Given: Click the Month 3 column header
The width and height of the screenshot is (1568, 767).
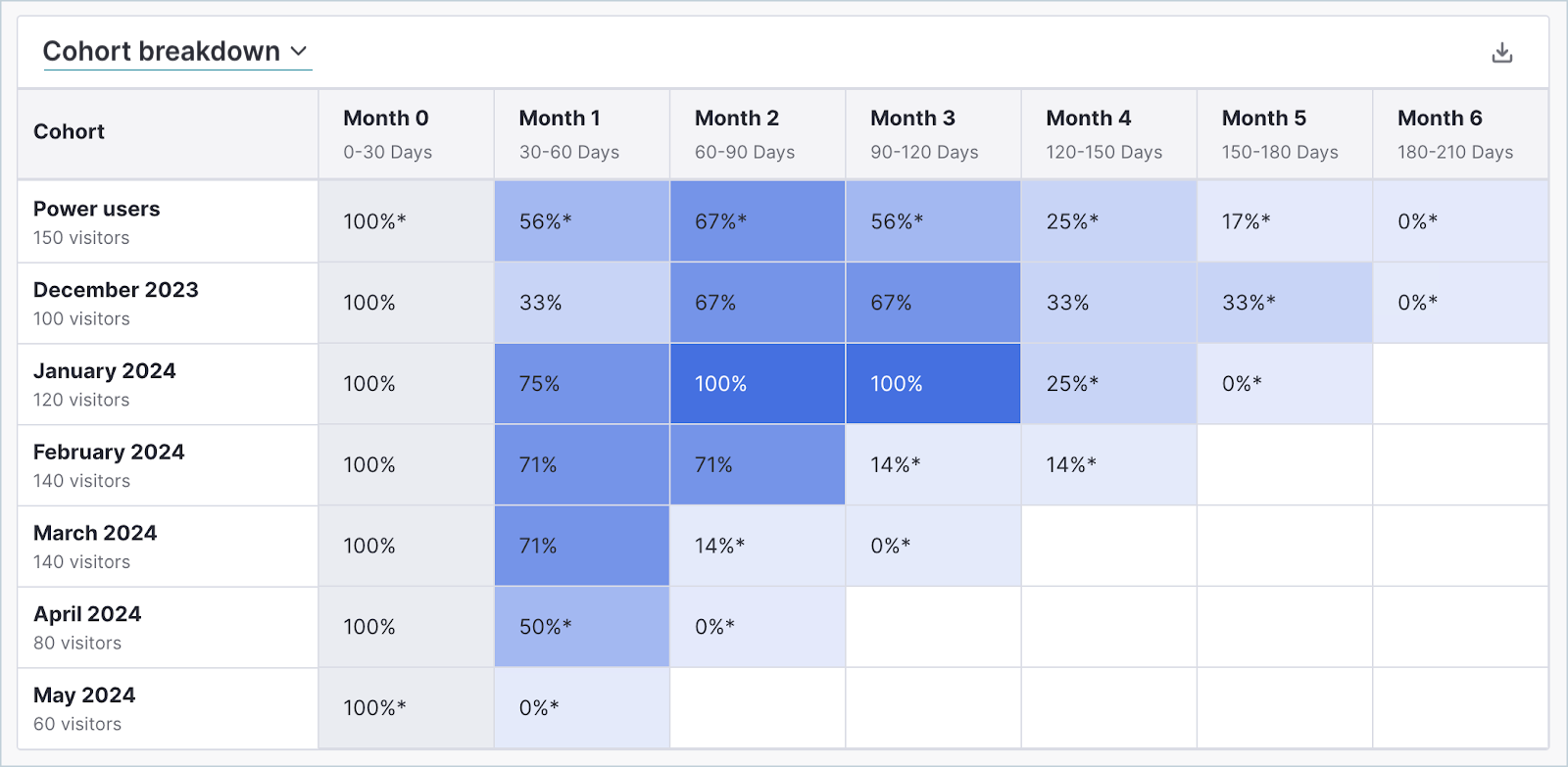Looking at the screenshot, I should 912,119.
